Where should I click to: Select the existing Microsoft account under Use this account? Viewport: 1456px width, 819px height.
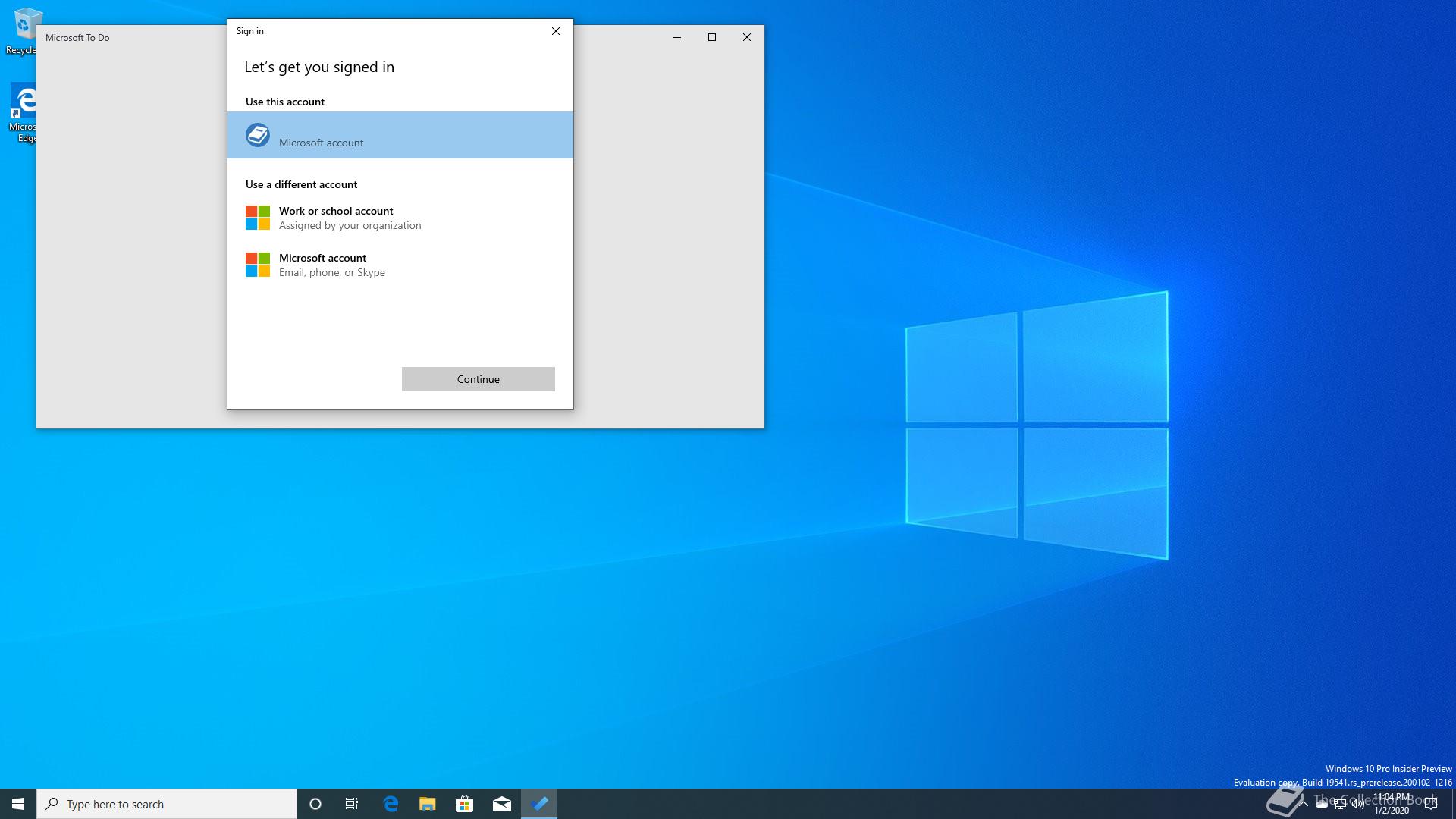(x=400, y=135)
